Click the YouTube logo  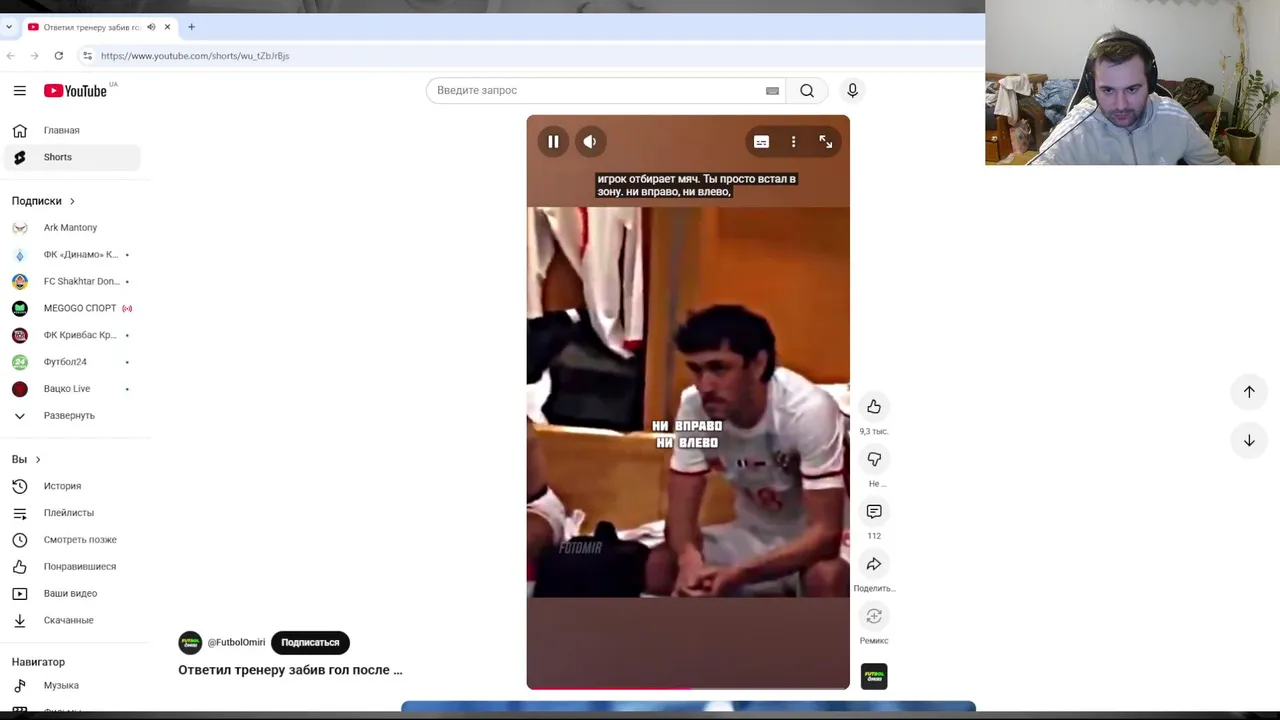75,90
